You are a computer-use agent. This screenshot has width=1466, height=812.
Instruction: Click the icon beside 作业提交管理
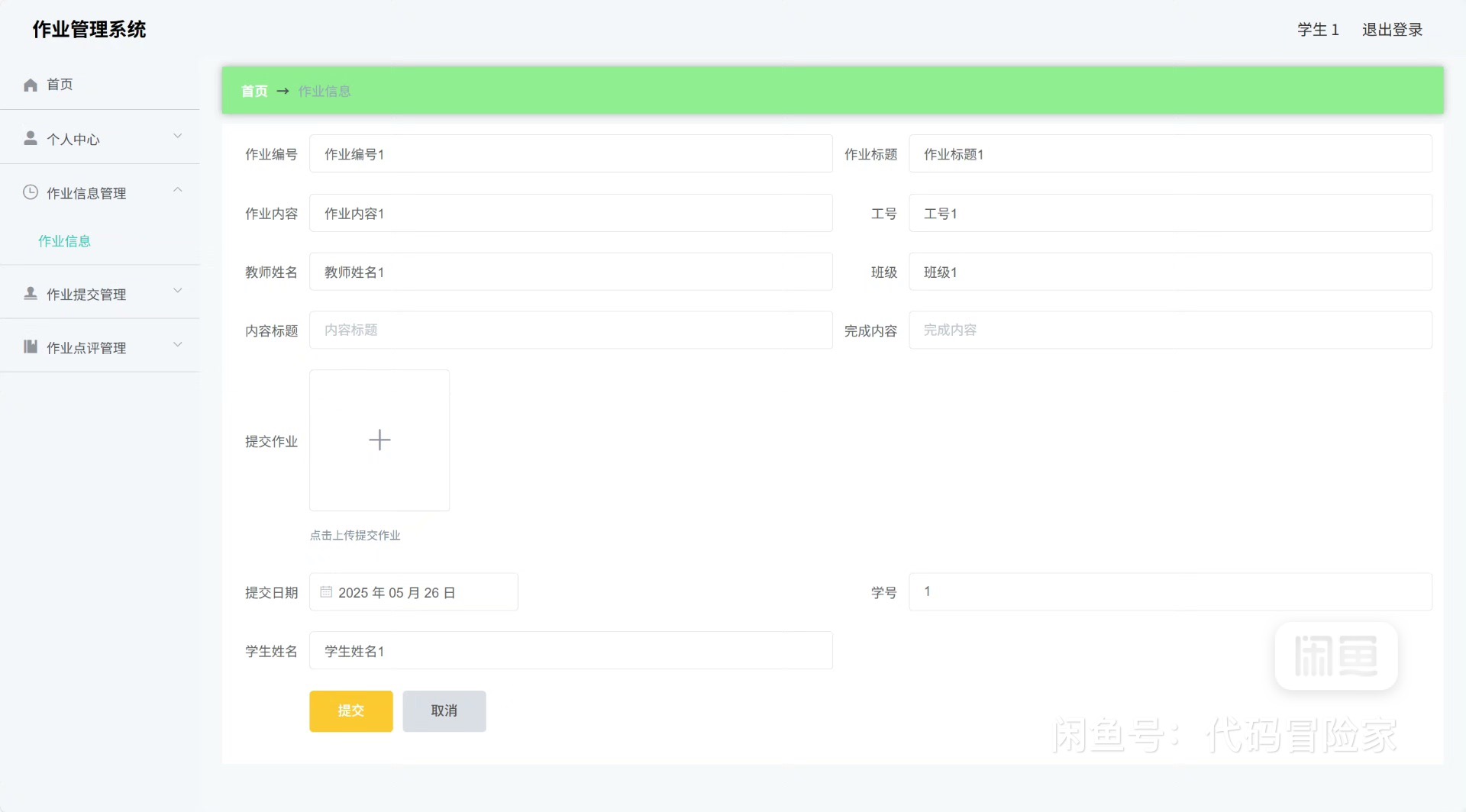click(31, 293)
